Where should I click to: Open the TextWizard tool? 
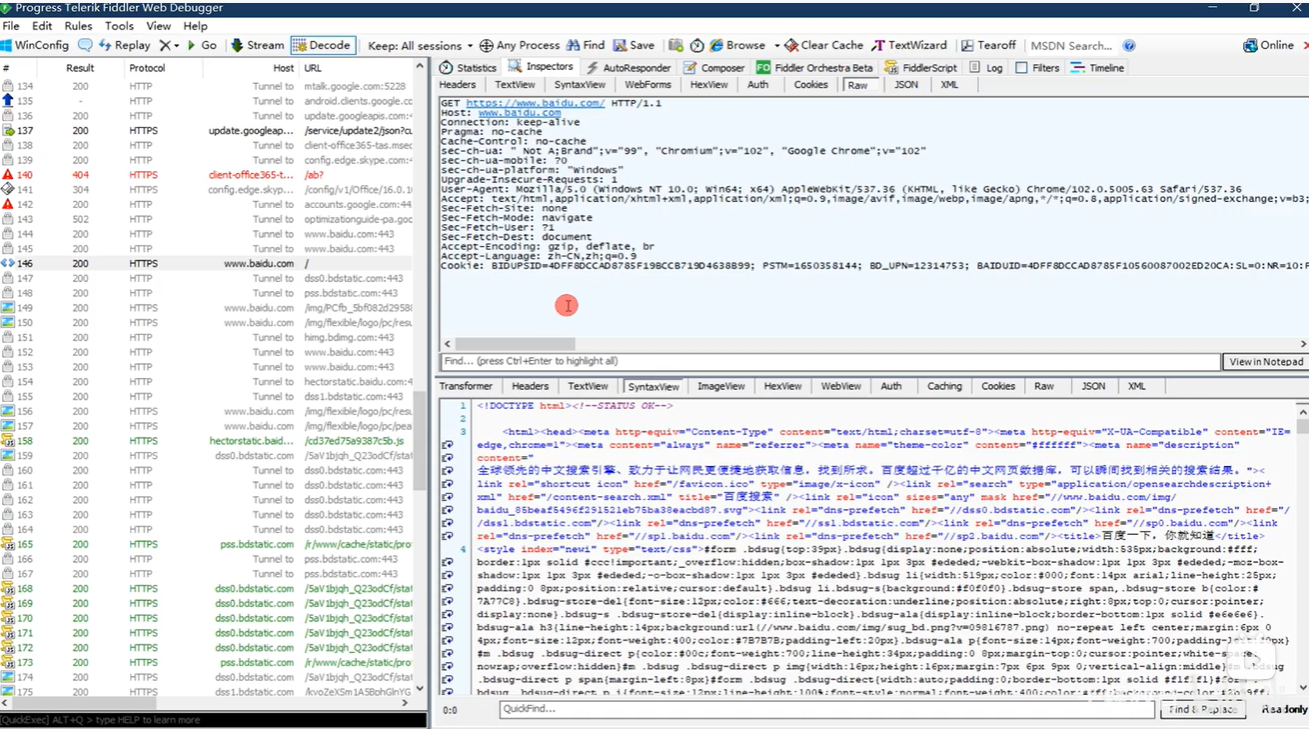click(x=909, y=45)
